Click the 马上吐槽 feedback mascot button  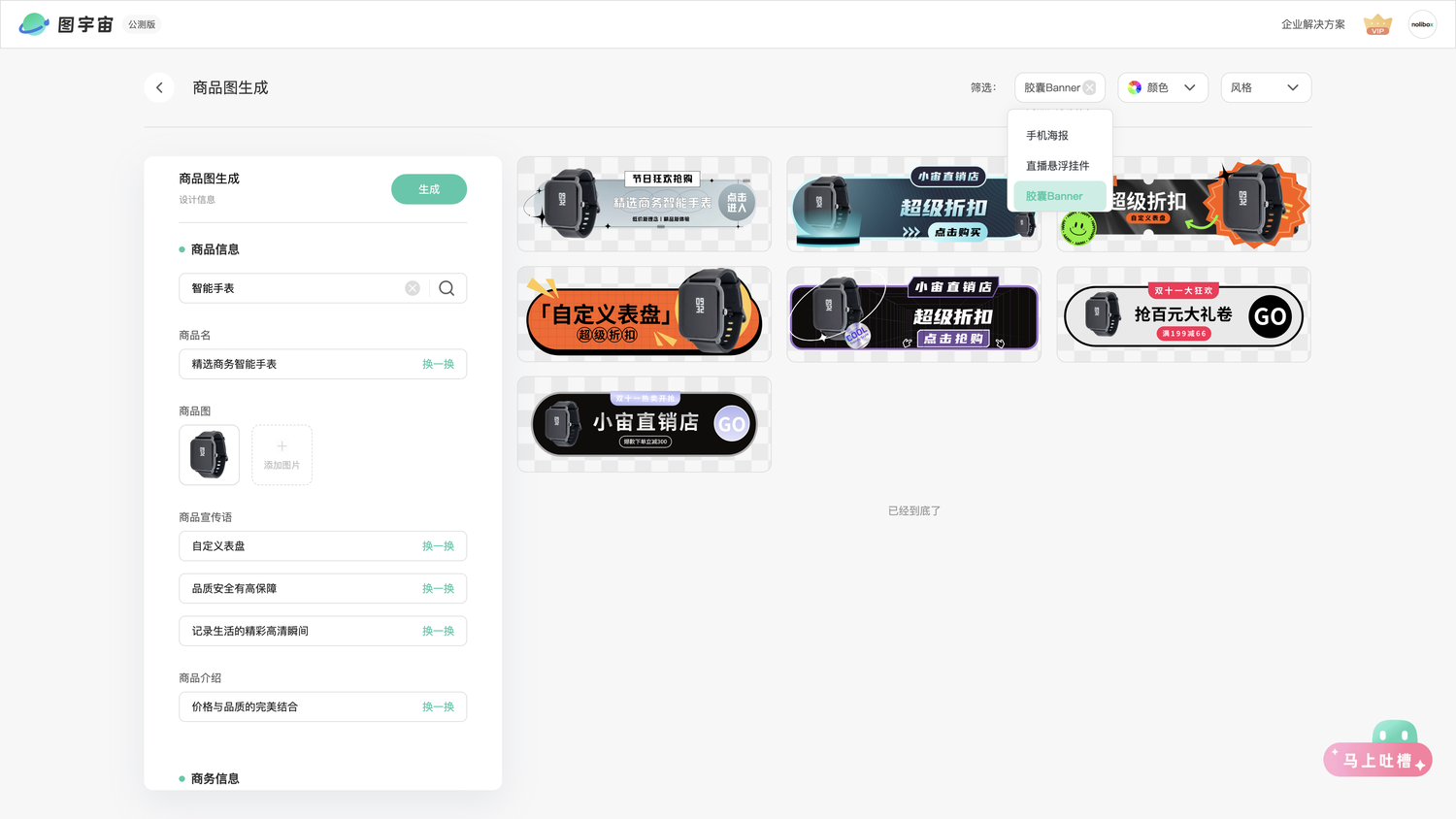pos(1378,749)
